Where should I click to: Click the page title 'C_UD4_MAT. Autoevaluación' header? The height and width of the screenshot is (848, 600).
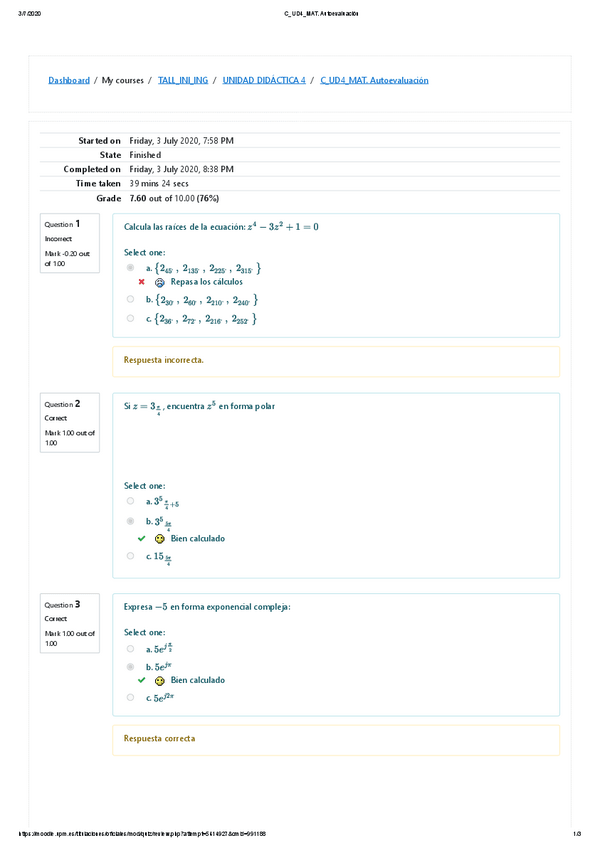[x=321, y=14]
